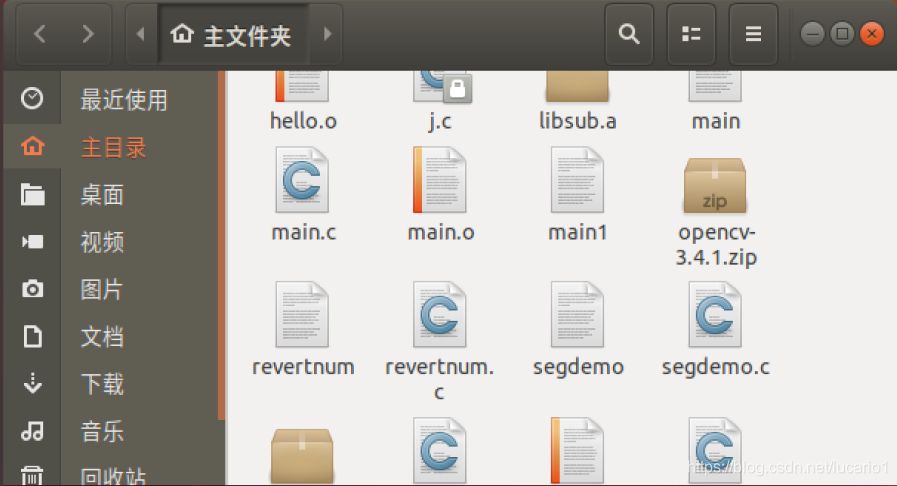Open the hamburger menu button
Screen dimensions: 897x486
click(753, 34)
